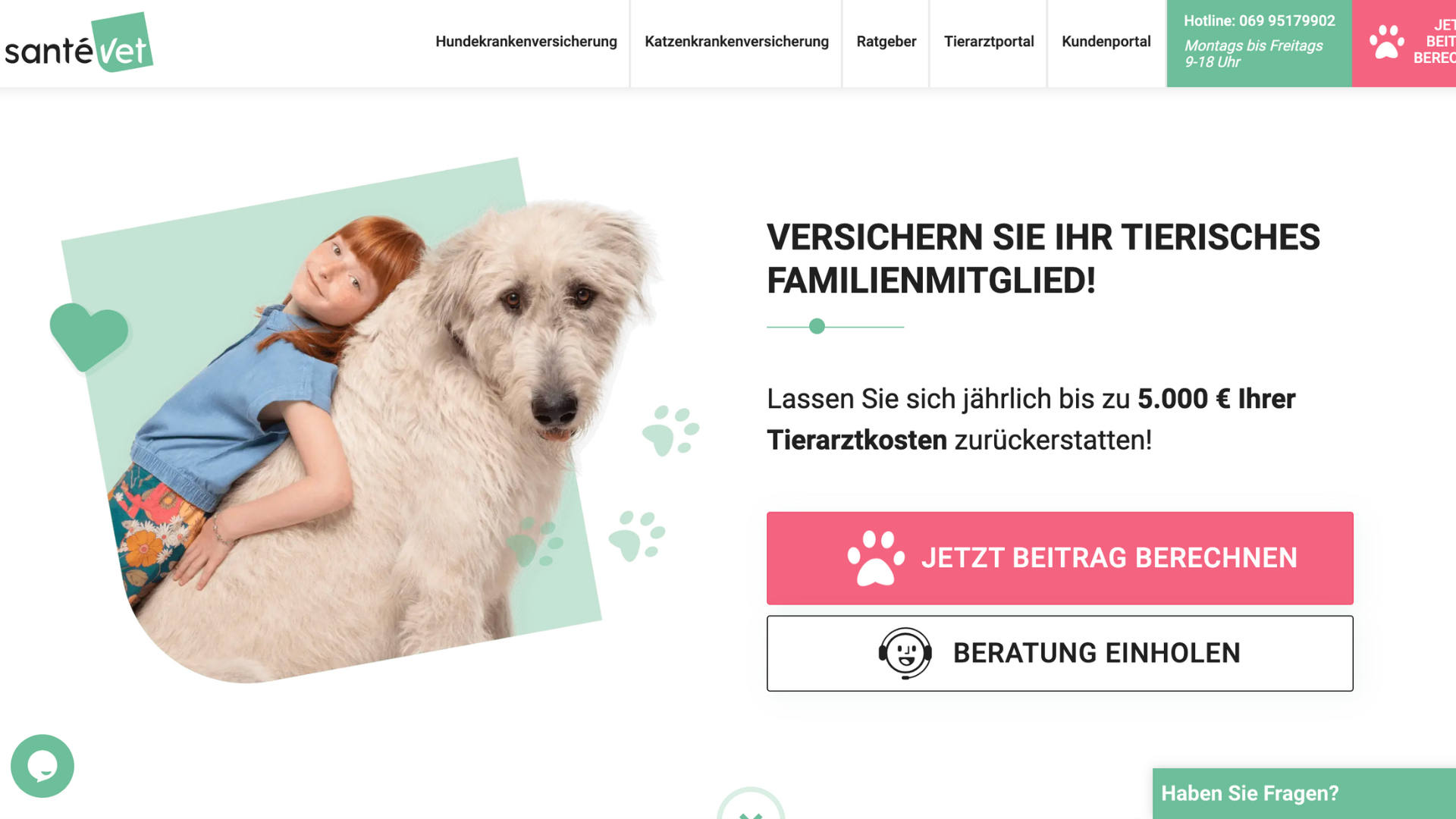Image resolution: width=1456 pixels, height=819 pixels.
Task: Open the Hundekrankenversicherung menu
Action: pos(526,42)
